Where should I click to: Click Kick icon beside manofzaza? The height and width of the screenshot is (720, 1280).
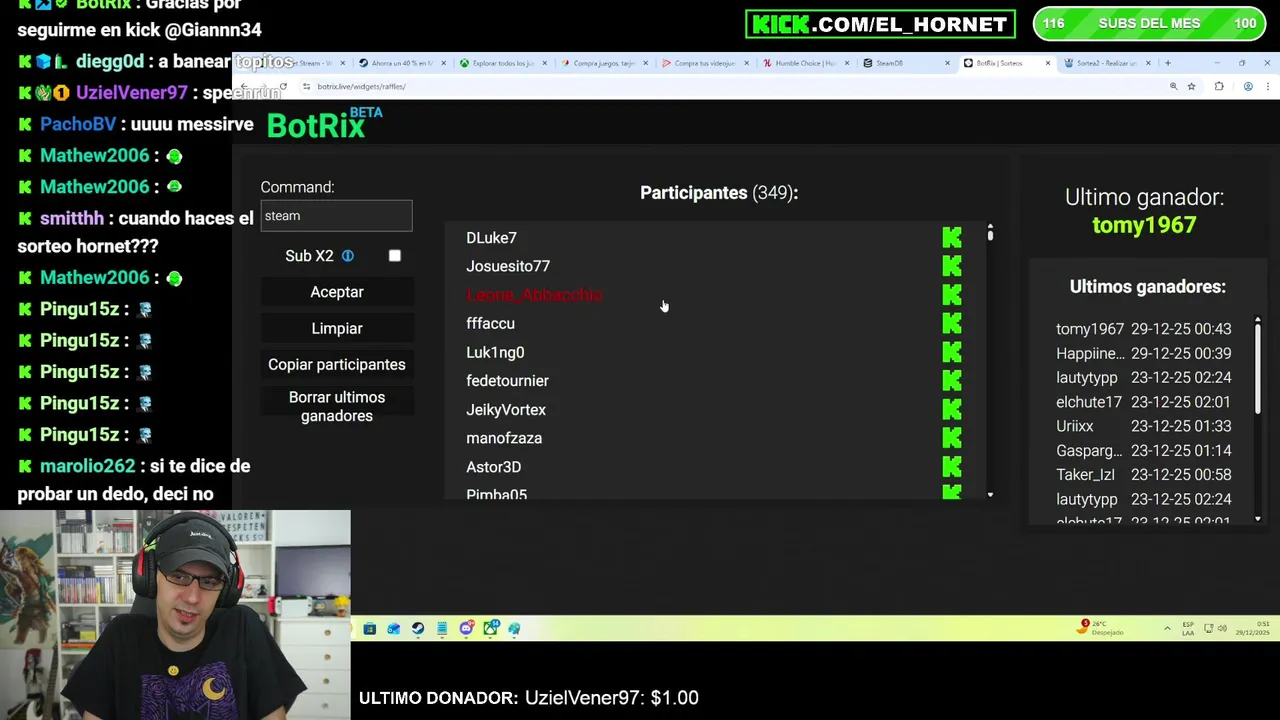[x=952, y=438]
